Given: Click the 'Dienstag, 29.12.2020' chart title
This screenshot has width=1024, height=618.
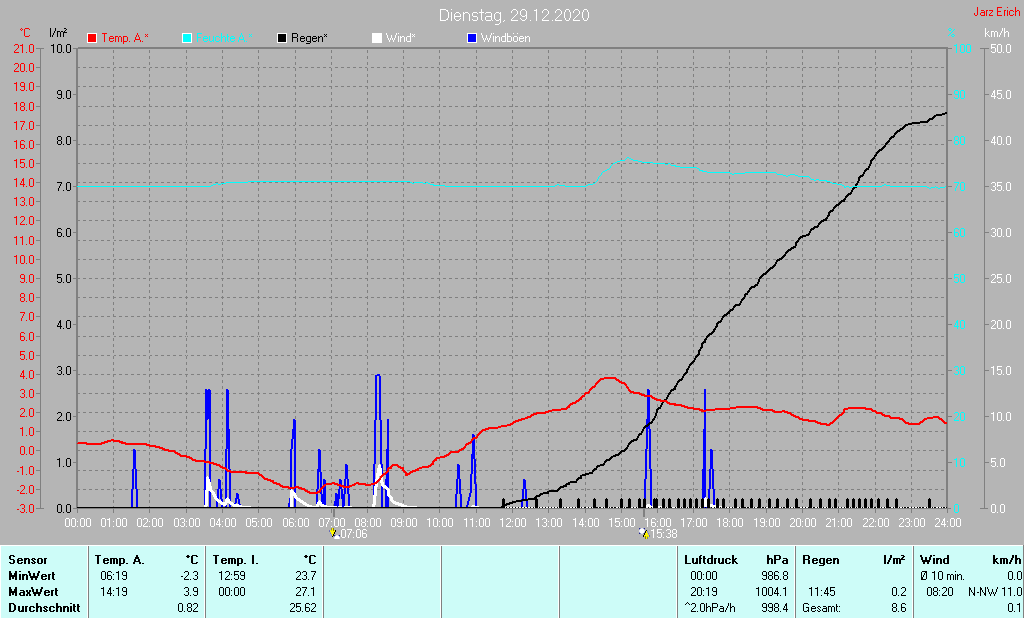Looking at the screenshot, I should point(514,15).
